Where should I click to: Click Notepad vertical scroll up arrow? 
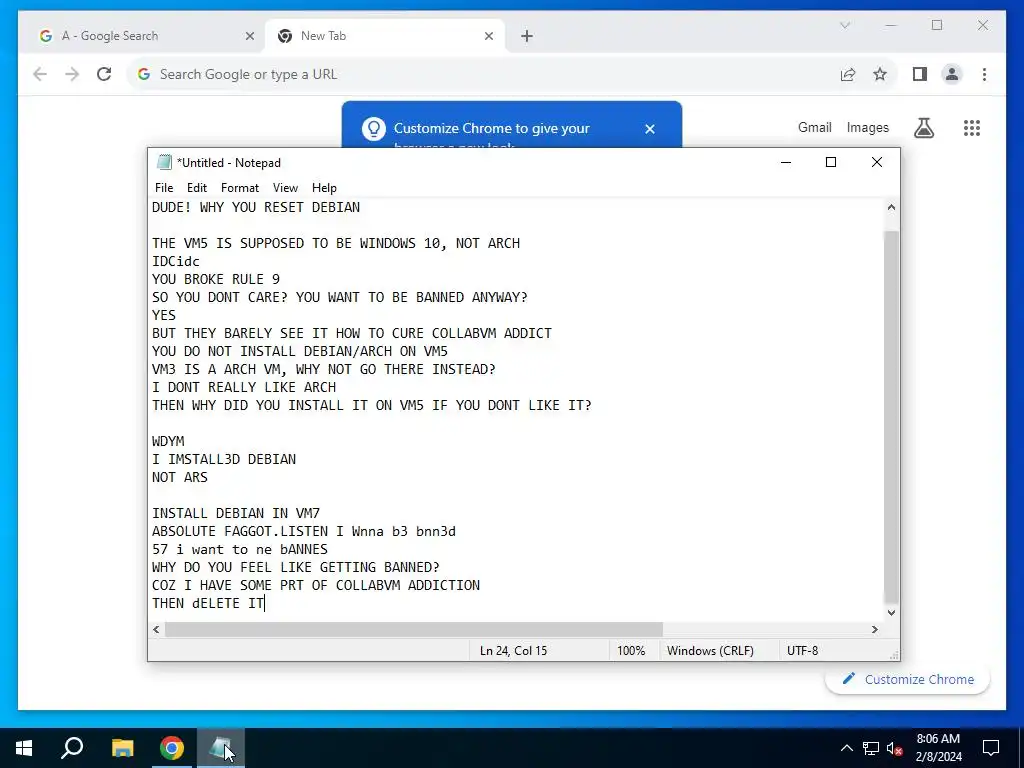(891, 208)
